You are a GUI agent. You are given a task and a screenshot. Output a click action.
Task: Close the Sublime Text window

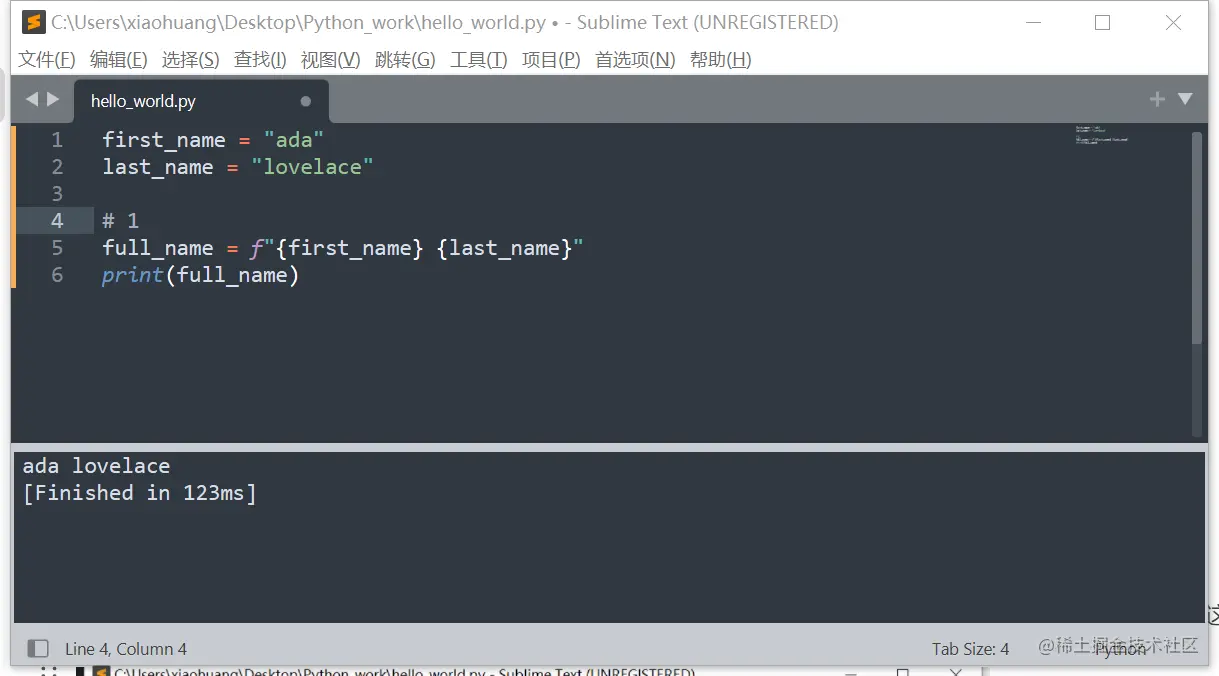(1174, 23)
